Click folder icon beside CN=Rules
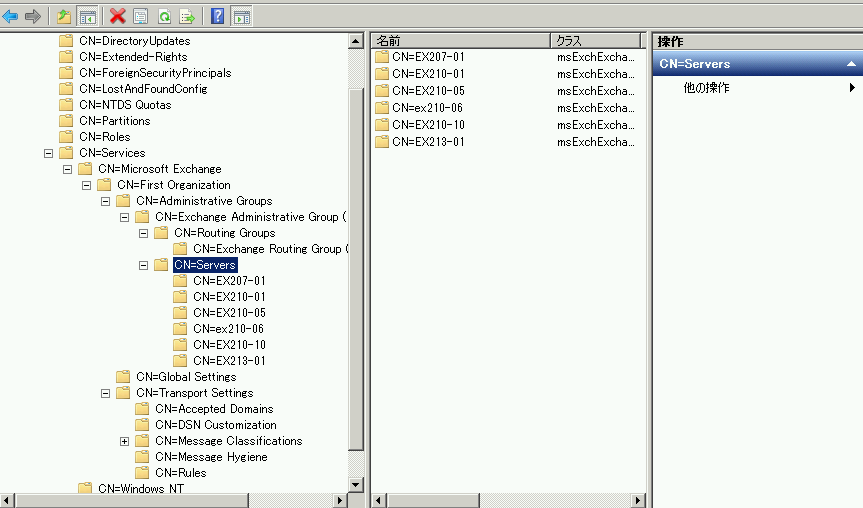Screen dimensions: 863x508 pos(142,473)
